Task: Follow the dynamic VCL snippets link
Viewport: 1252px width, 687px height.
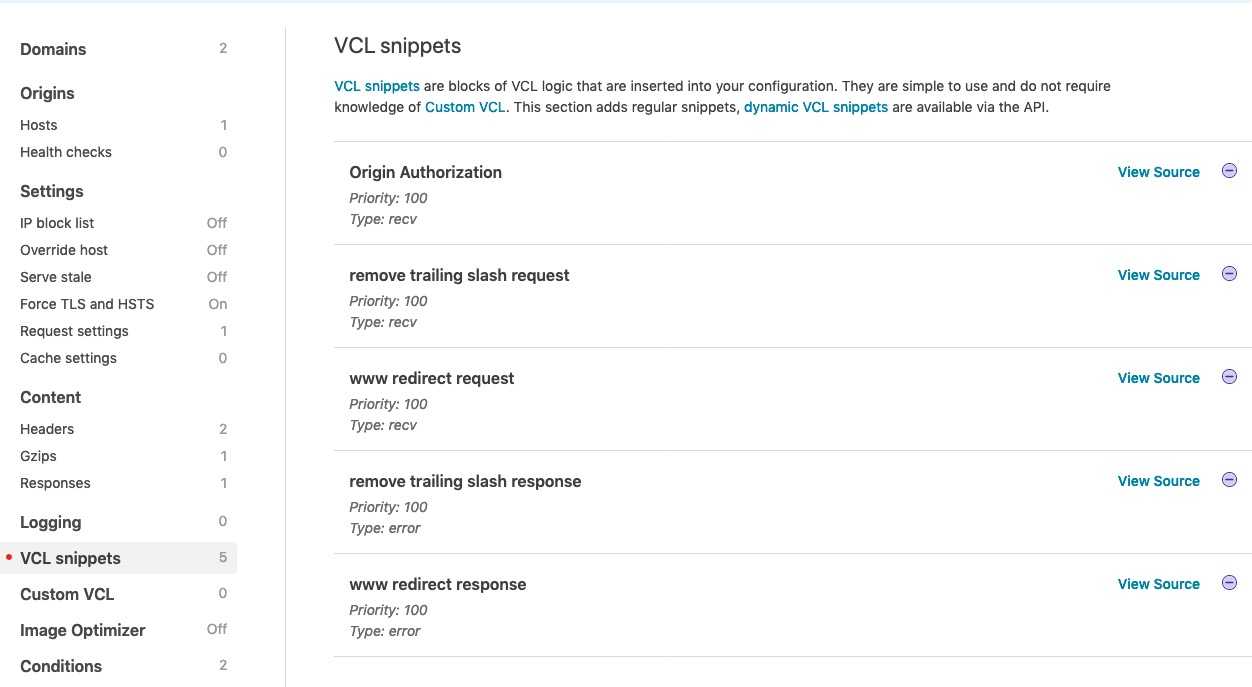Action: [816, 107]
